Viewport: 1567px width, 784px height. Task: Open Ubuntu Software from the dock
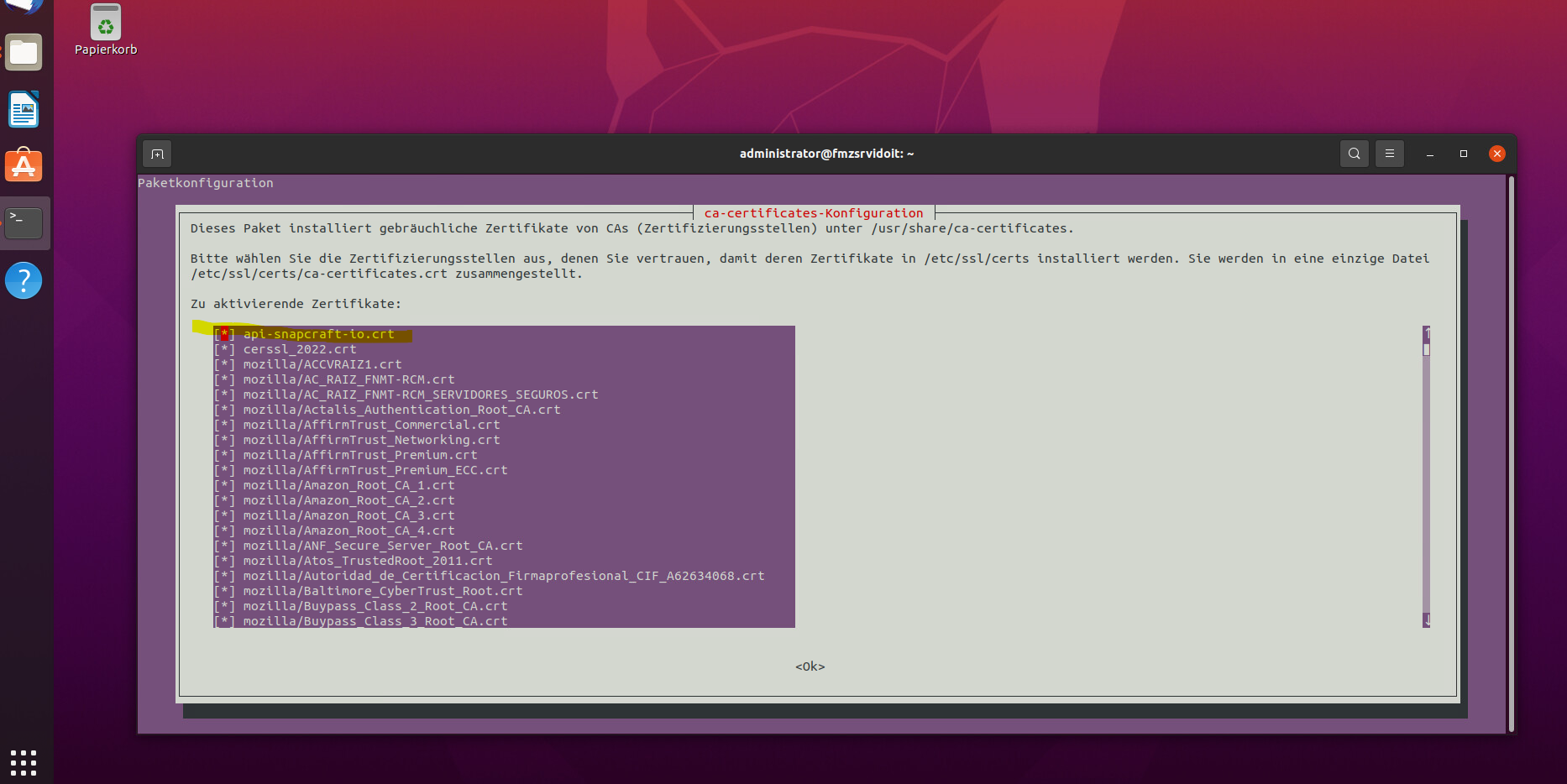click(x=24, y=166)
